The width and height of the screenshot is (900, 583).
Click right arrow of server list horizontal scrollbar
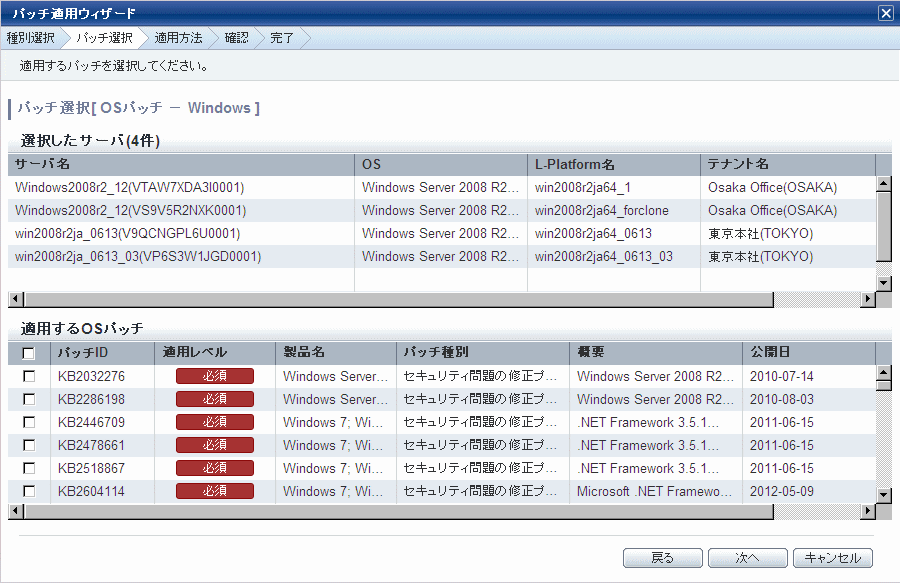(868, 299)
